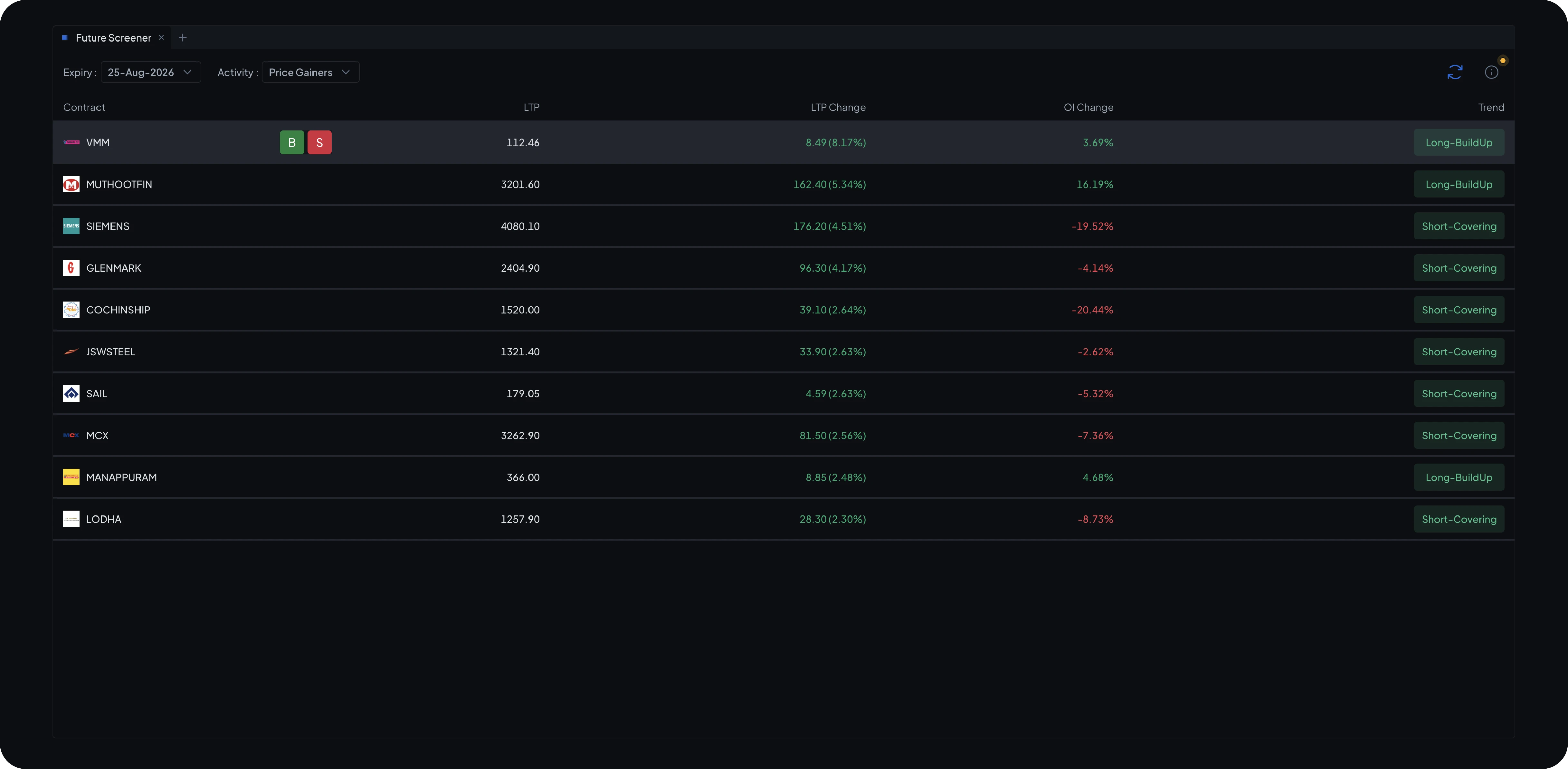The image size is (1568, 769).
Task: Click the Long-BuildUp tag for VMM
Action: tap(1459, 142)
